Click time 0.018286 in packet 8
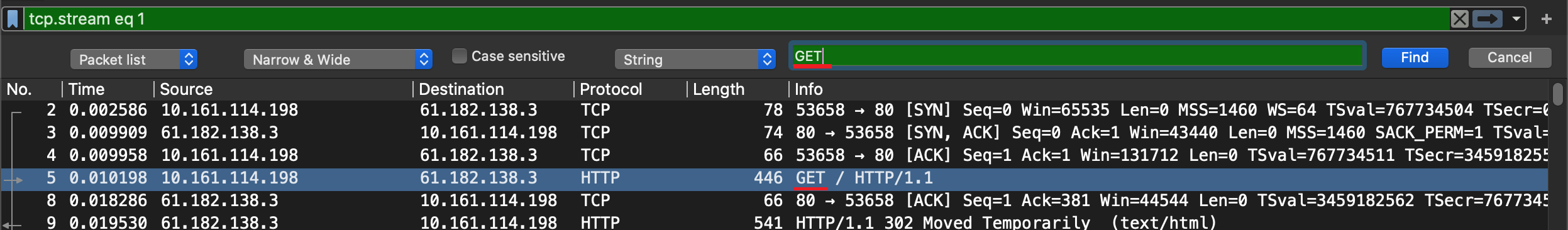Screen dimensions: 1568x230 point(108,200)
